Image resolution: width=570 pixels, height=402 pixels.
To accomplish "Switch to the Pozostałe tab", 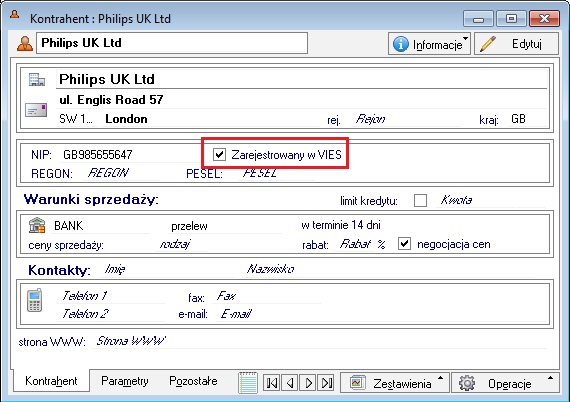I will pos(193,381).
